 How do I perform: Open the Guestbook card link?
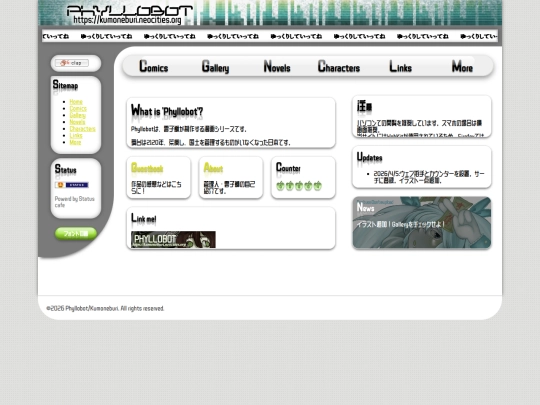point(147,168)
